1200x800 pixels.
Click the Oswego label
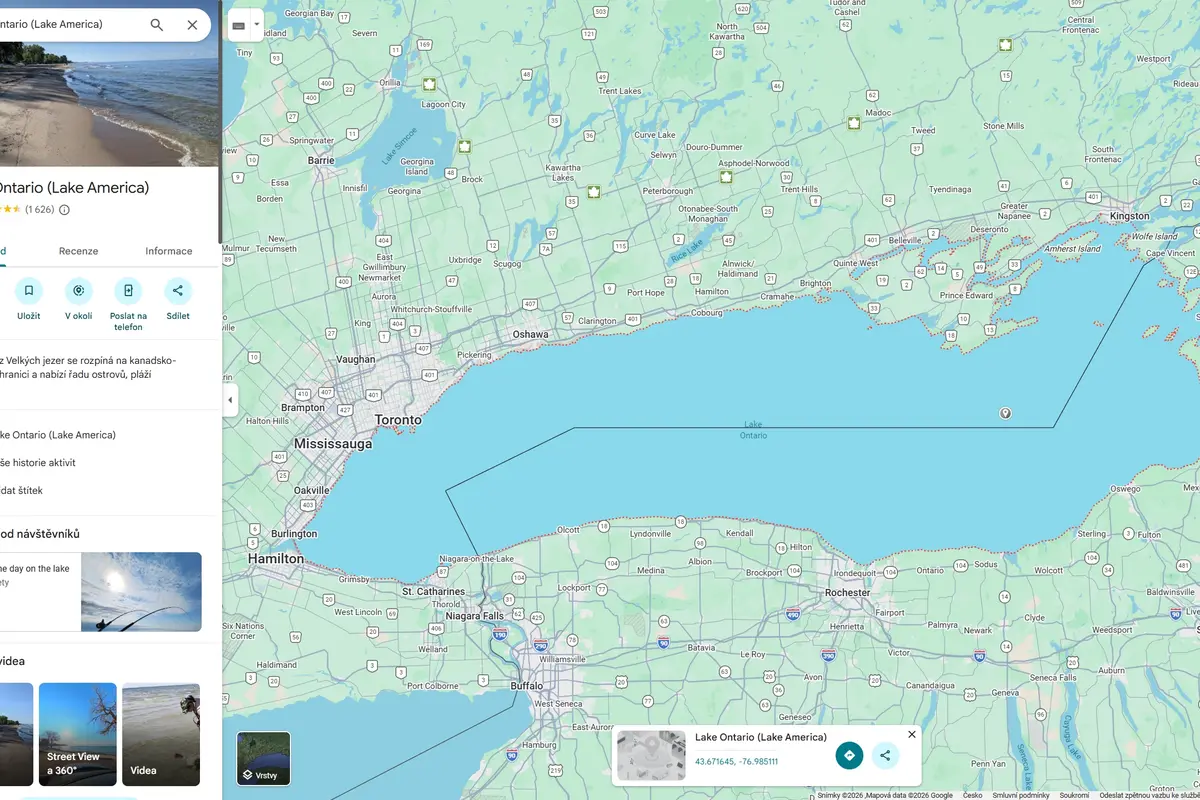pos(1125,489)
